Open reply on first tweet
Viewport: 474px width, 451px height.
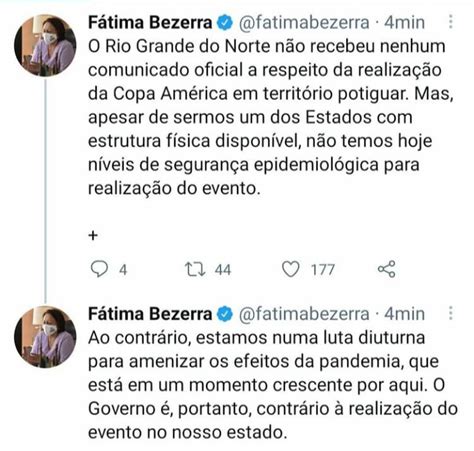point(99,269)
